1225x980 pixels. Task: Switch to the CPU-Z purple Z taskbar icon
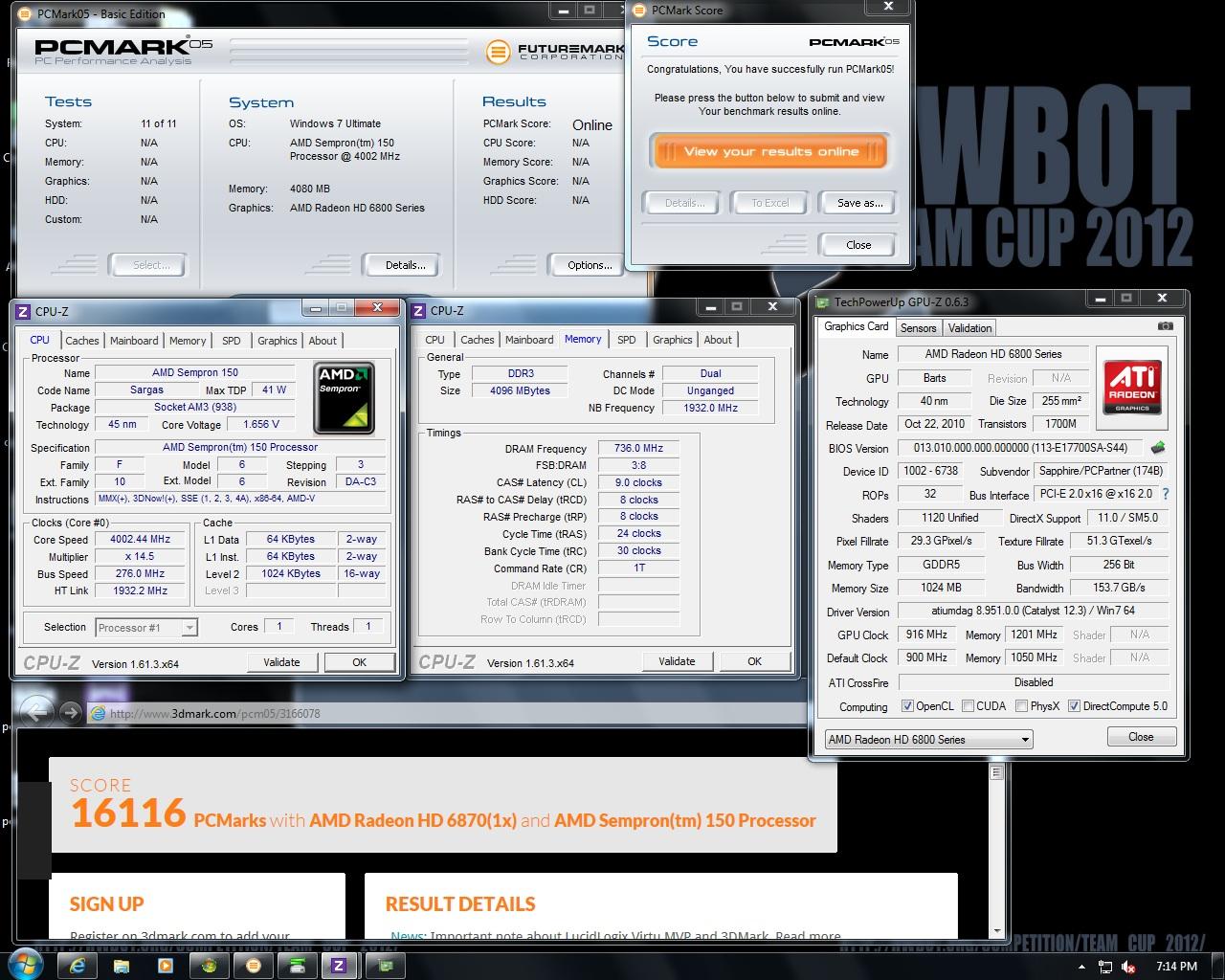tap(340, 966)
